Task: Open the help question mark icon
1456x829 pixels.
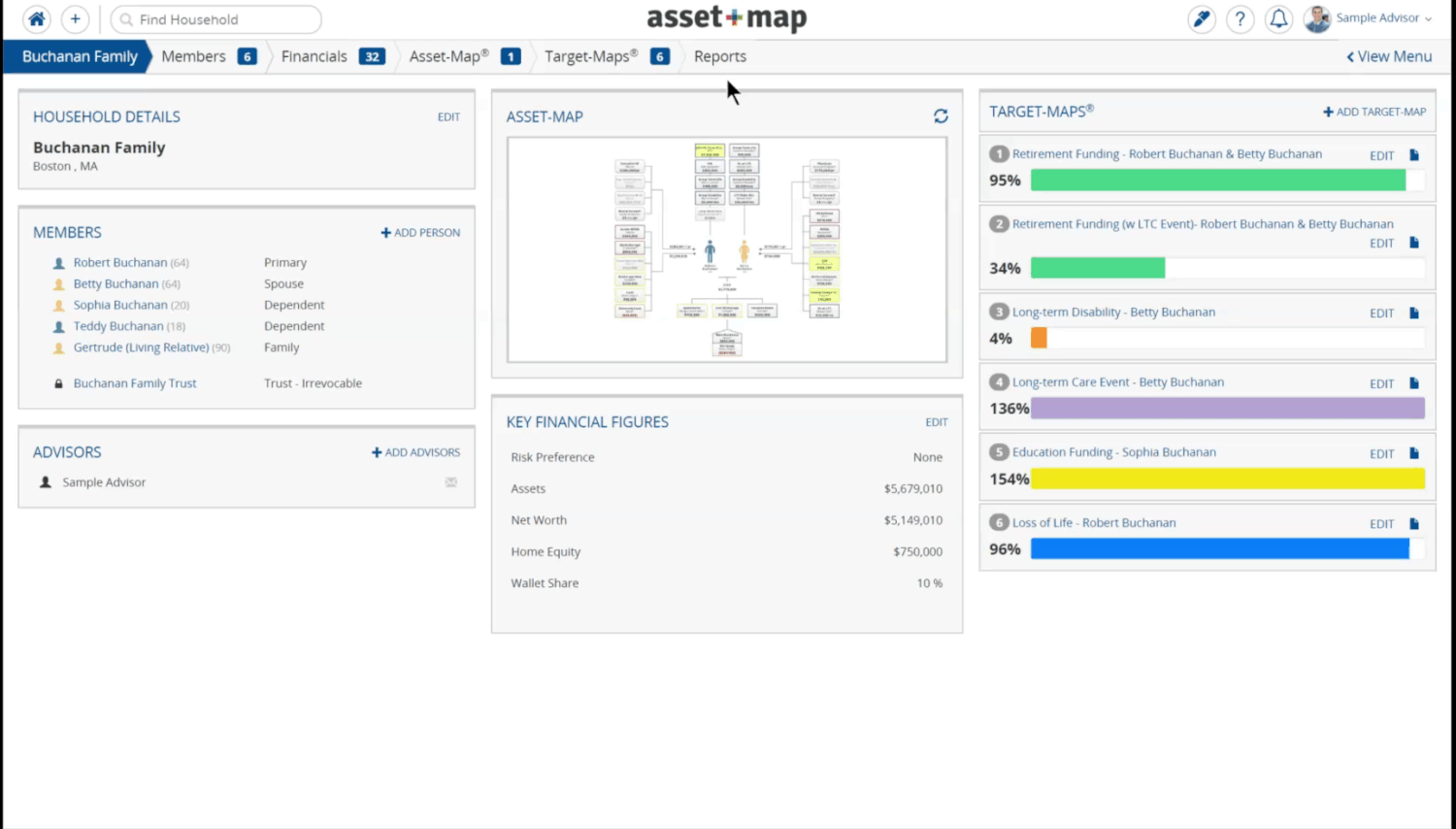Action: click(1240, 18)
